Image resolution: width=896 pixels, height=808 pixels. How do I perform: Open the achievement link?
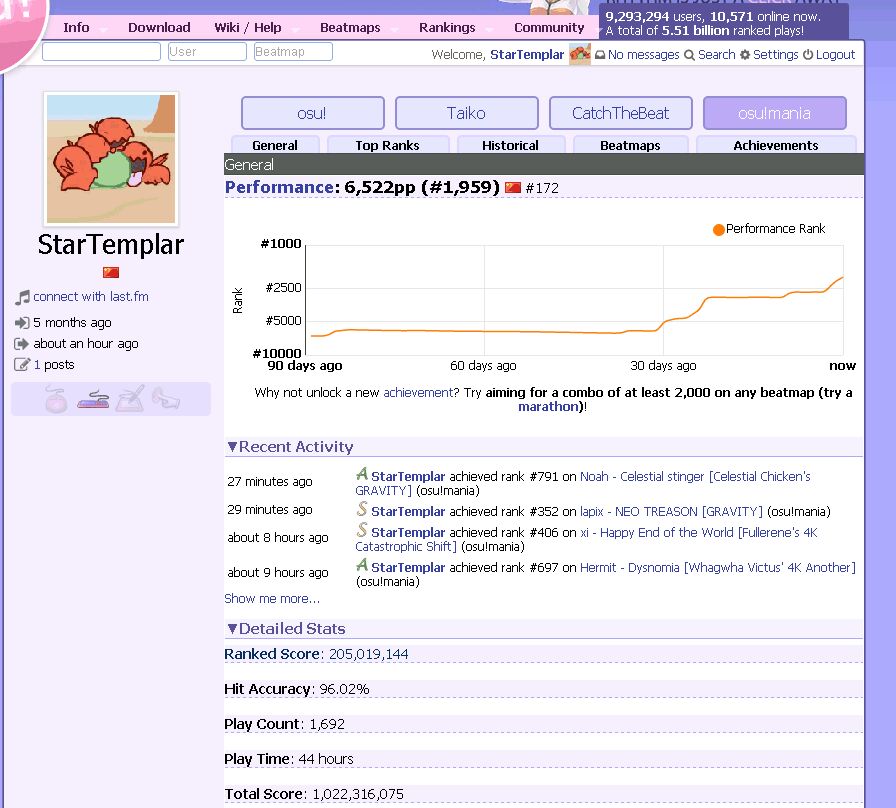click(x=418, y=393)
